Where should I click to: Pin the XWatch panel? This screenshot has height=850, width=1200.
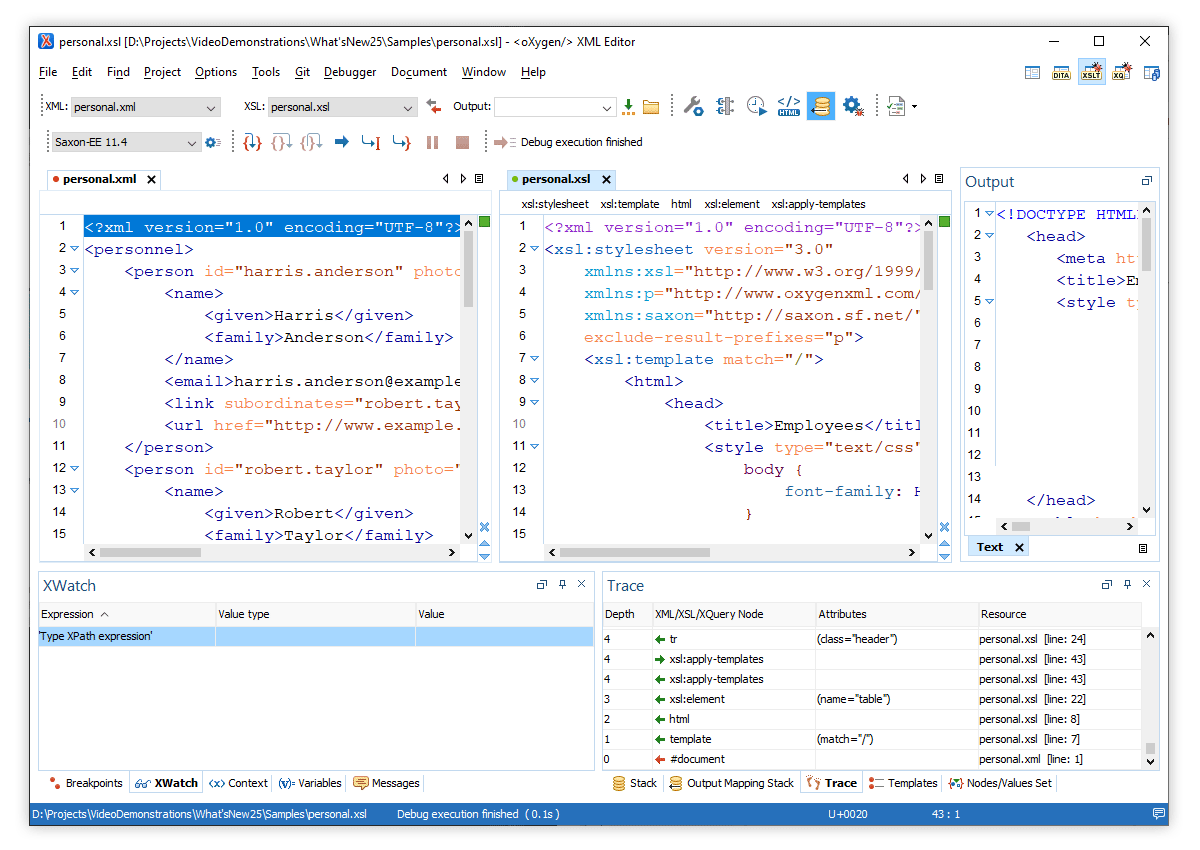(x=562, y=585)
